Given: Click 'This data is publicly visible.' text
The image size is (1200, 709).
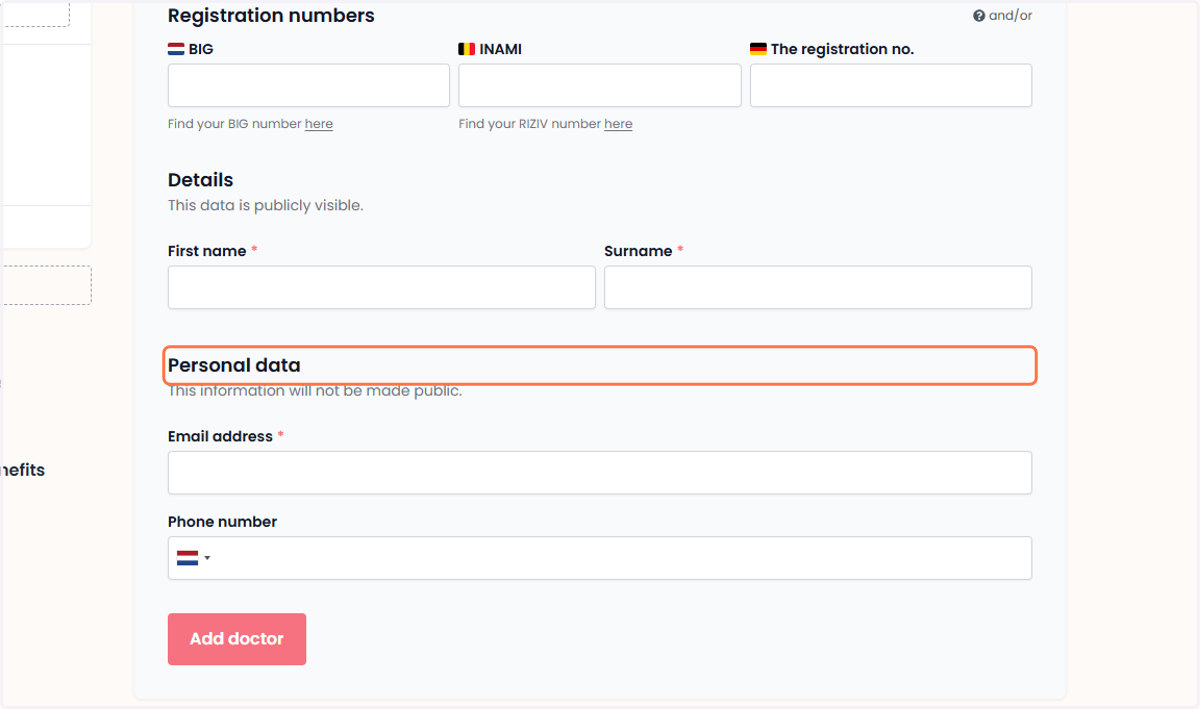Looking at the screenshot, I should [265, 206].
